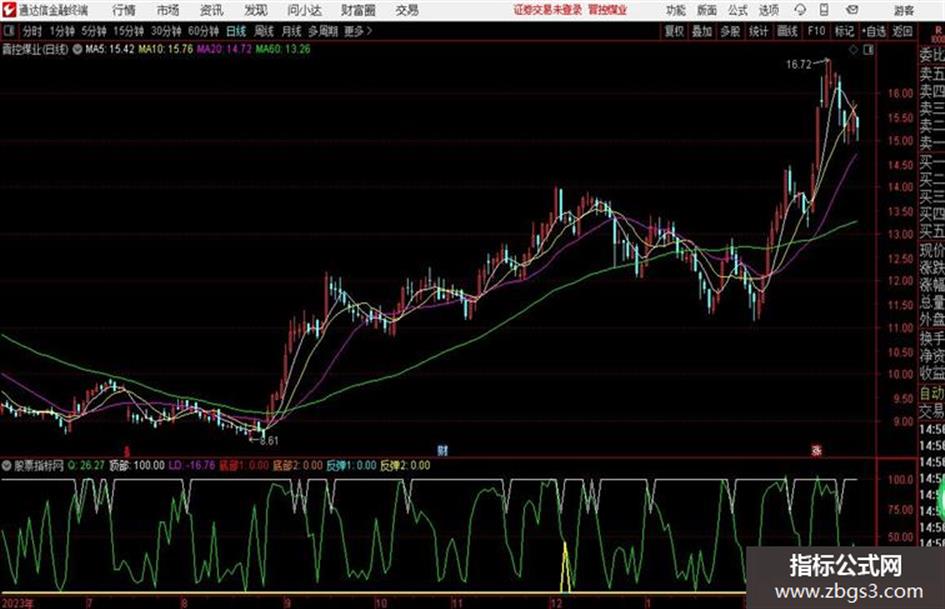Click the MA20: 14.72 value label
Image resolution: width=945 pixels, height=609 pixels.
(x=224, y=49)
